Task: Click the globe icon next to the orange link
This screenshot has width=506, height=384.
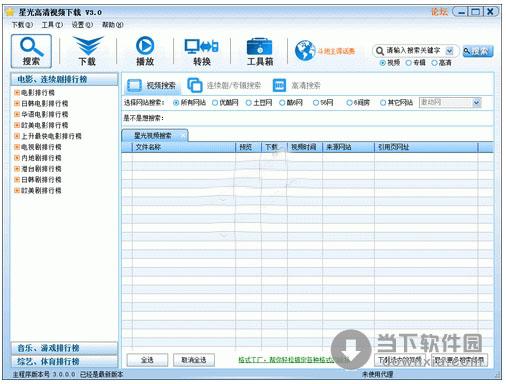Action: click(x=305, y=50)
